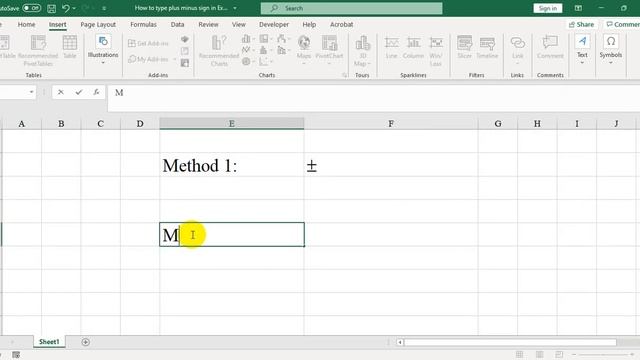The width and height of the screenshot is (640, 360).
Task: Click the Search box in title bar
Action: (x=351, y=8)
